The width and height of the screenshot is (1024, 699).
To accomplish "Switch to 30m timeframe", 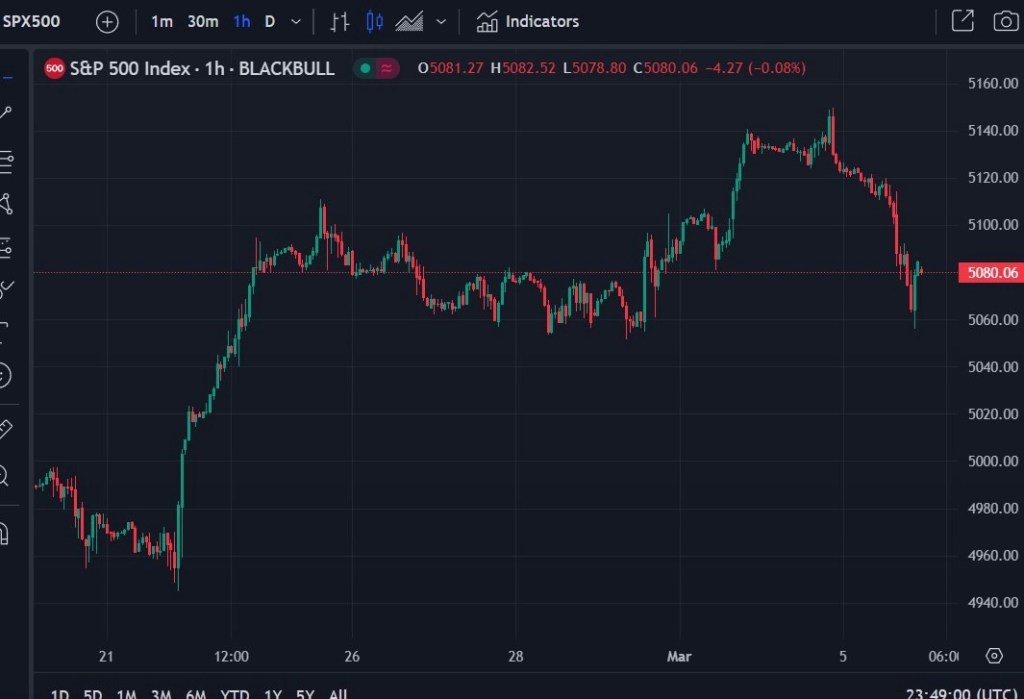I will pyautogui.click(x=203, y=21).
